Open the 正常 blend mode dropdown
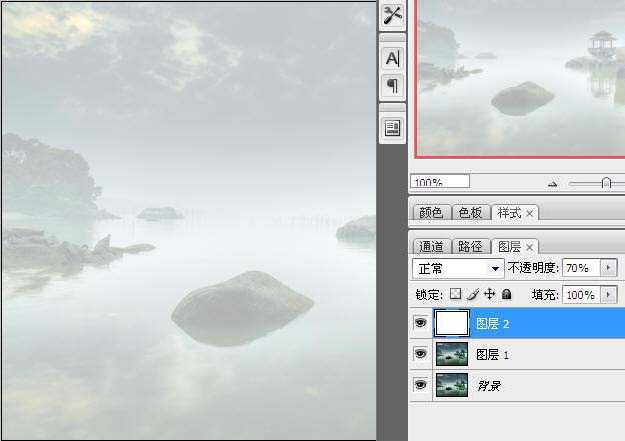This screenshot has height=441, width=625. [458, 268]
